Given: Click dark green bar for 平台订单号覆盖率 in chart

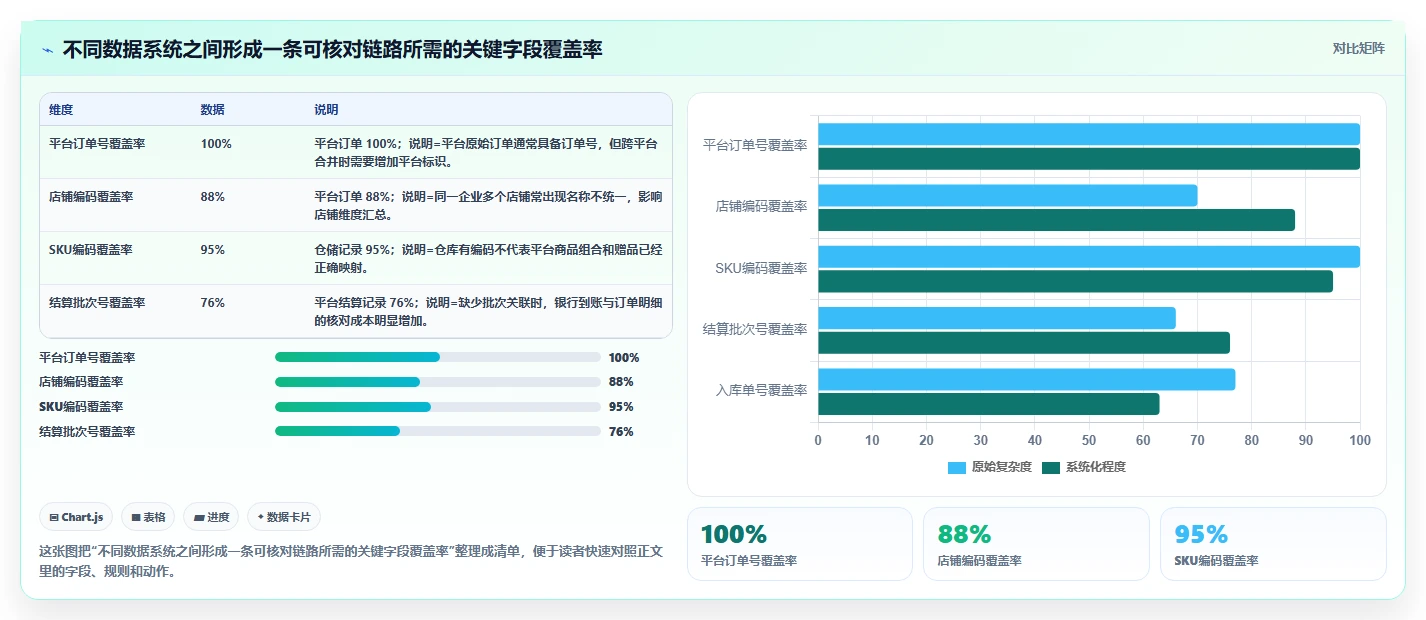Looking at the screenshot, I should 1089,158.
